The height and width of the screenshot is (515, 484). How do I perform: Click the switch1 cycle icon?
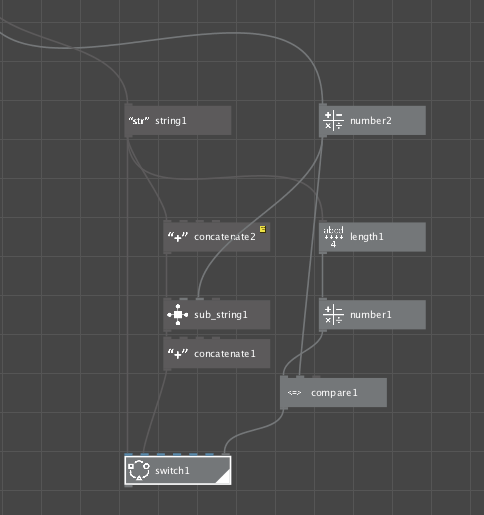(x=139, y=470)
